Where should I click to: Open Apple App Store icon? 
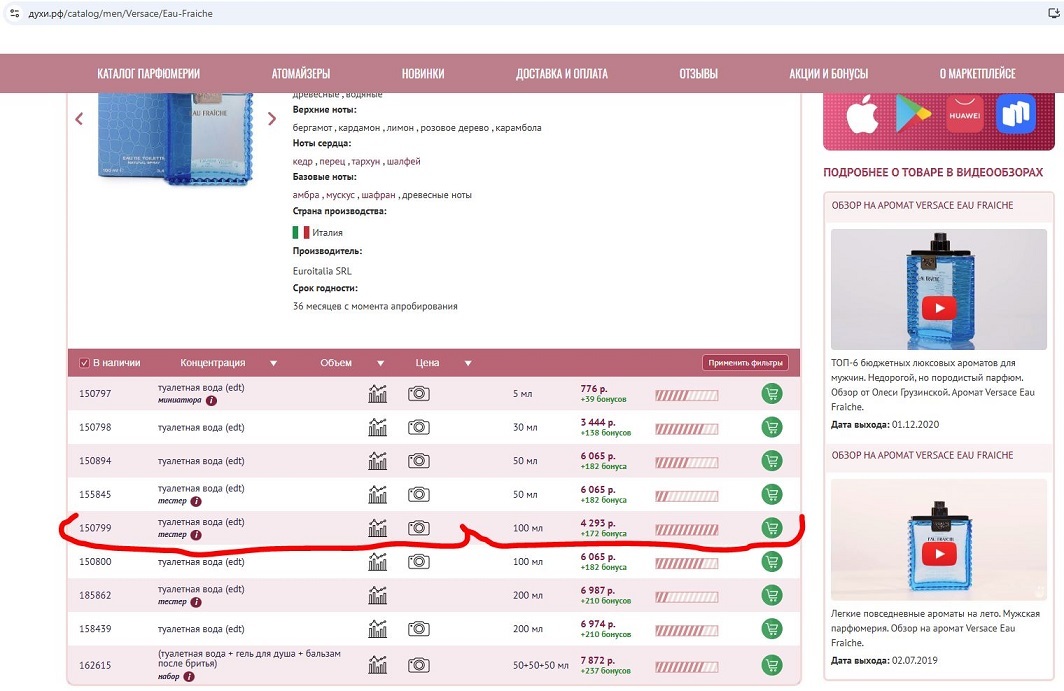coord(861,115)
